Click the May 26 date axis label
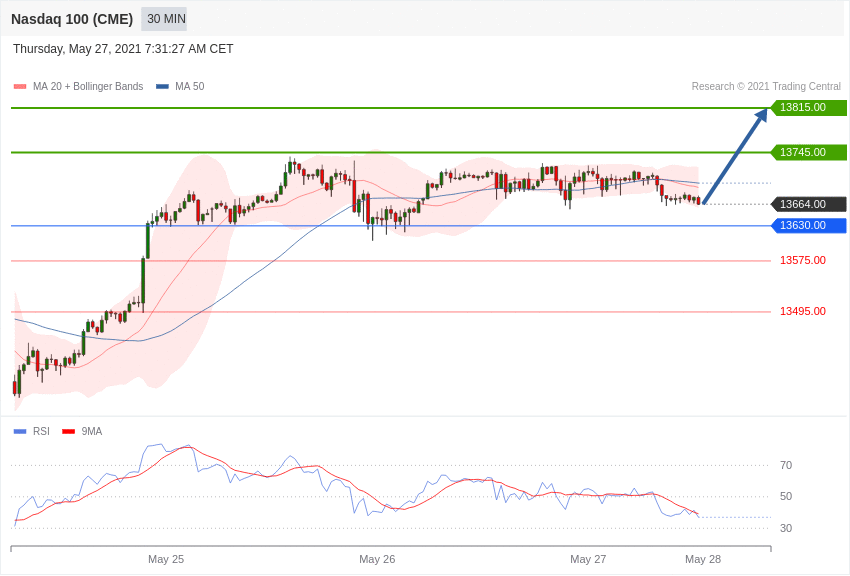Viewport: 850px width, 576px height. tap(377, 559)
